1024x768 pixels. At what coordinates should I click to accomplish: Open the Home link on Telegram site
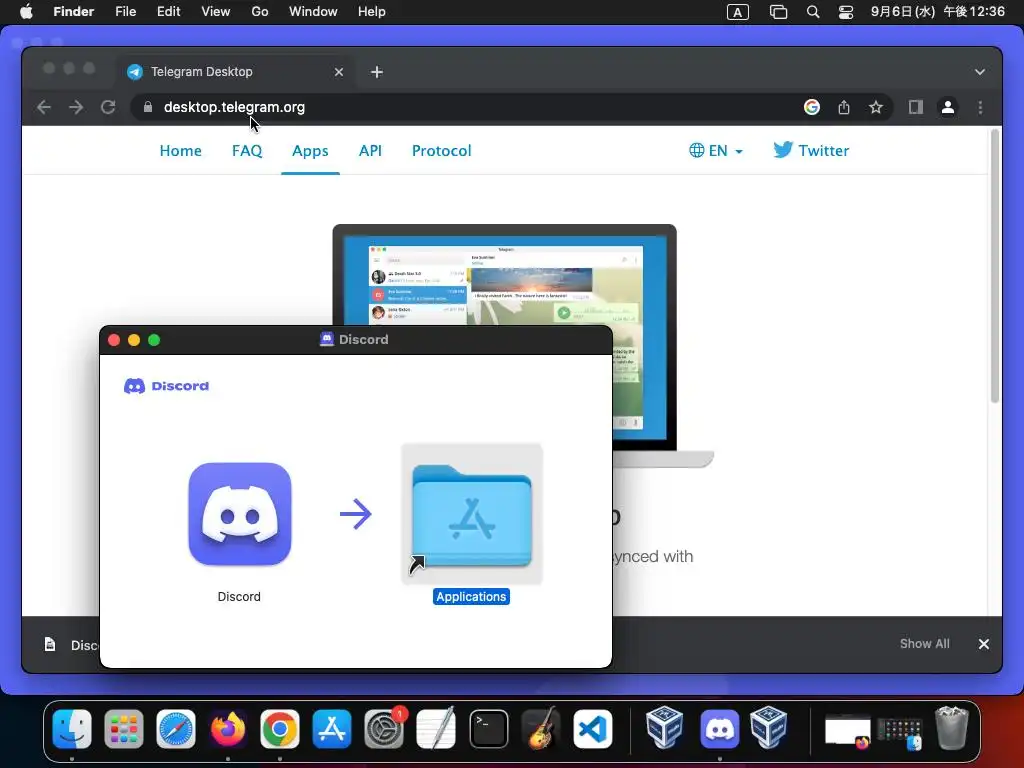[180, 151]
